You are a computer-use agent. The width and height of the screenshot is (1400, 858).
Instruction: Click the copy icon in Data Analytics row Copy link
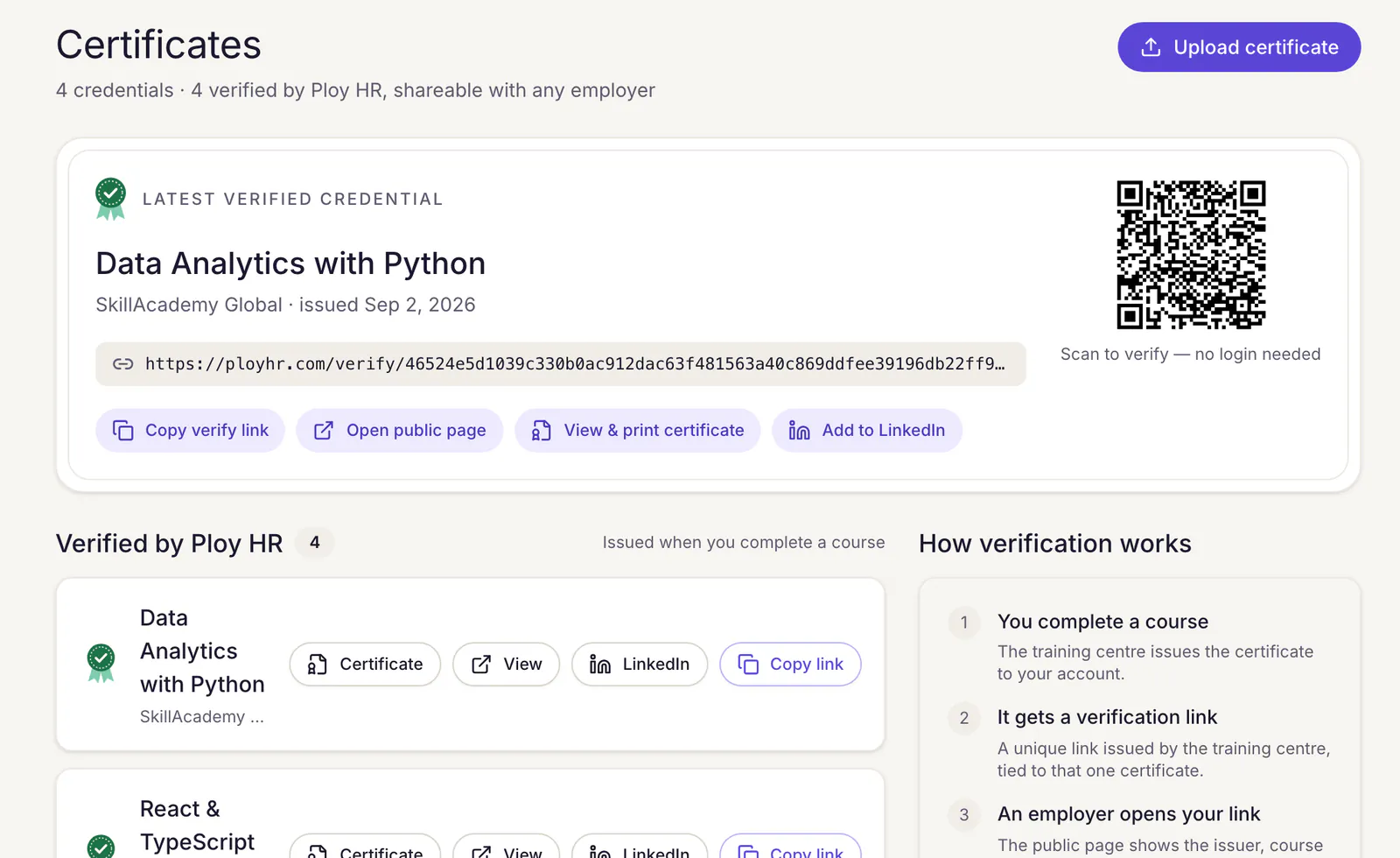pos(748,665)
